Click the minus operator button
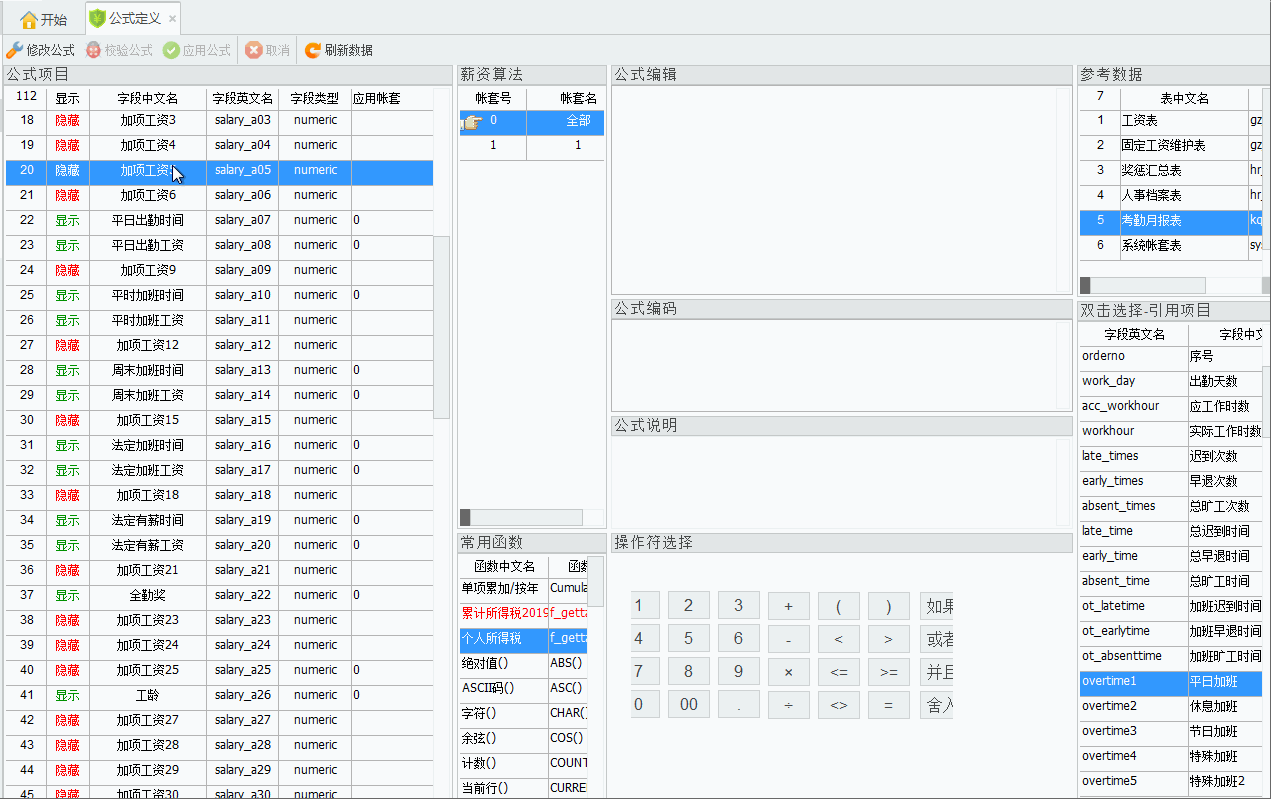The height and width of the screenshot is (799, 1271). [x=789, y=639]
